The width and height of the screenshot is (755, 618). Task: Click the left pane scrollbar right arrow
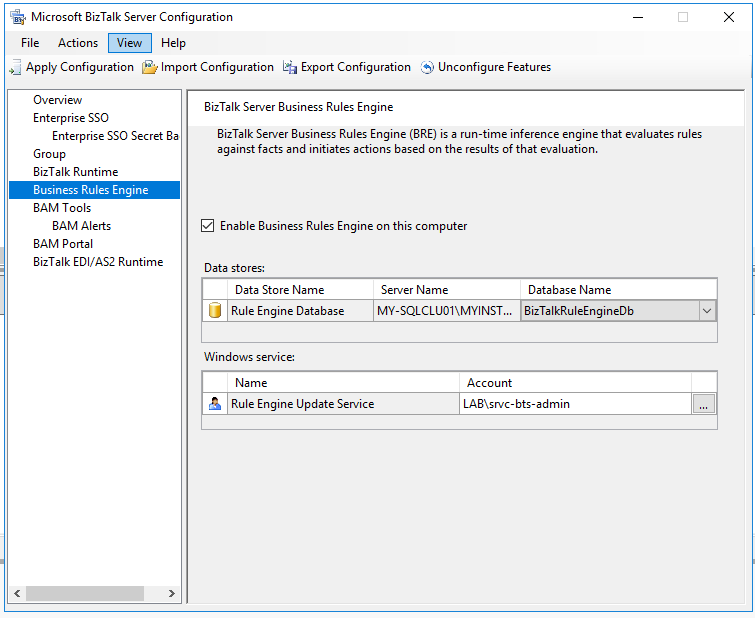[x=172, y=593]
